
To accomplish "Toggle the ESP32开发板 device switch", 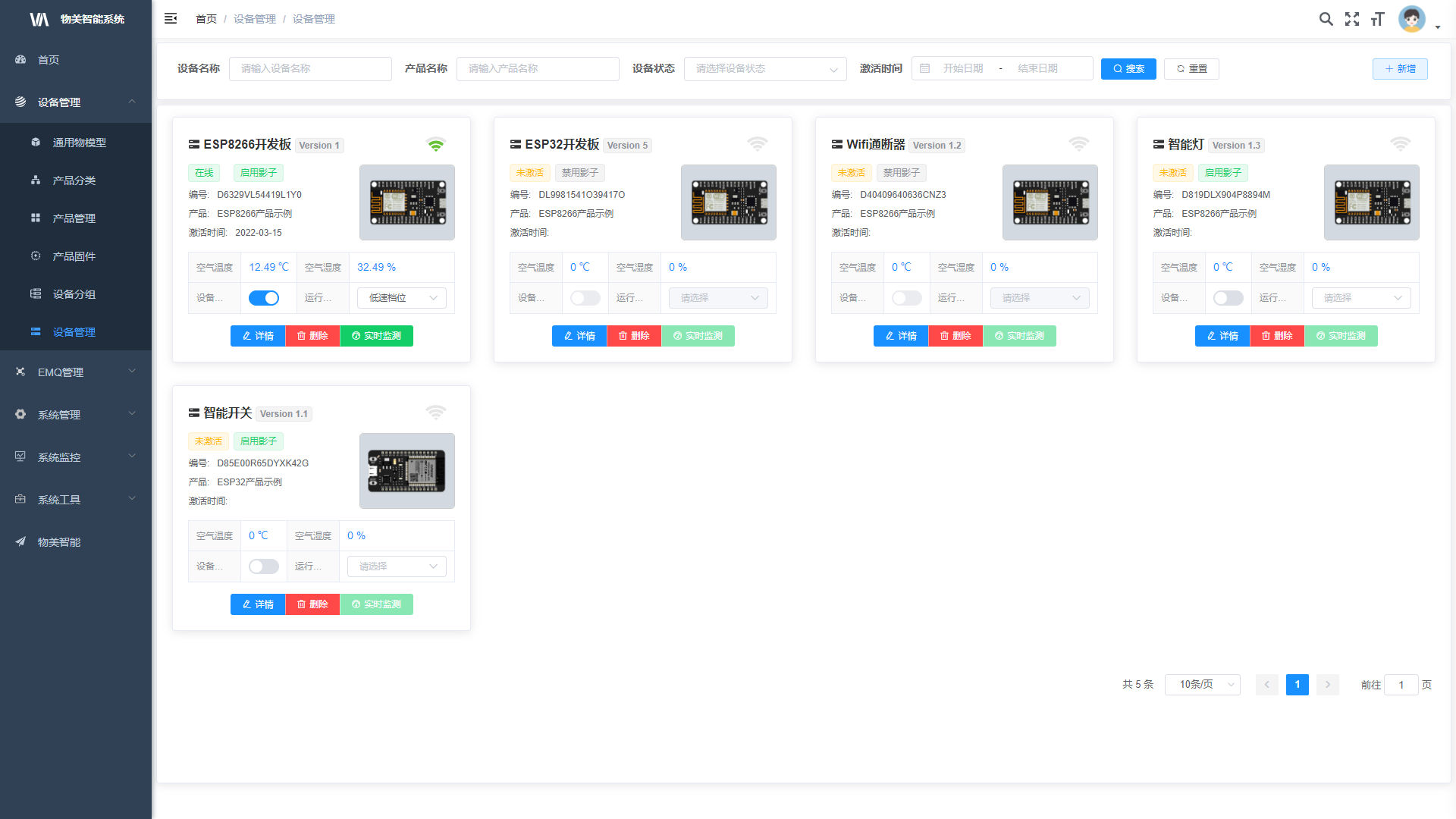I will [585, 298].
